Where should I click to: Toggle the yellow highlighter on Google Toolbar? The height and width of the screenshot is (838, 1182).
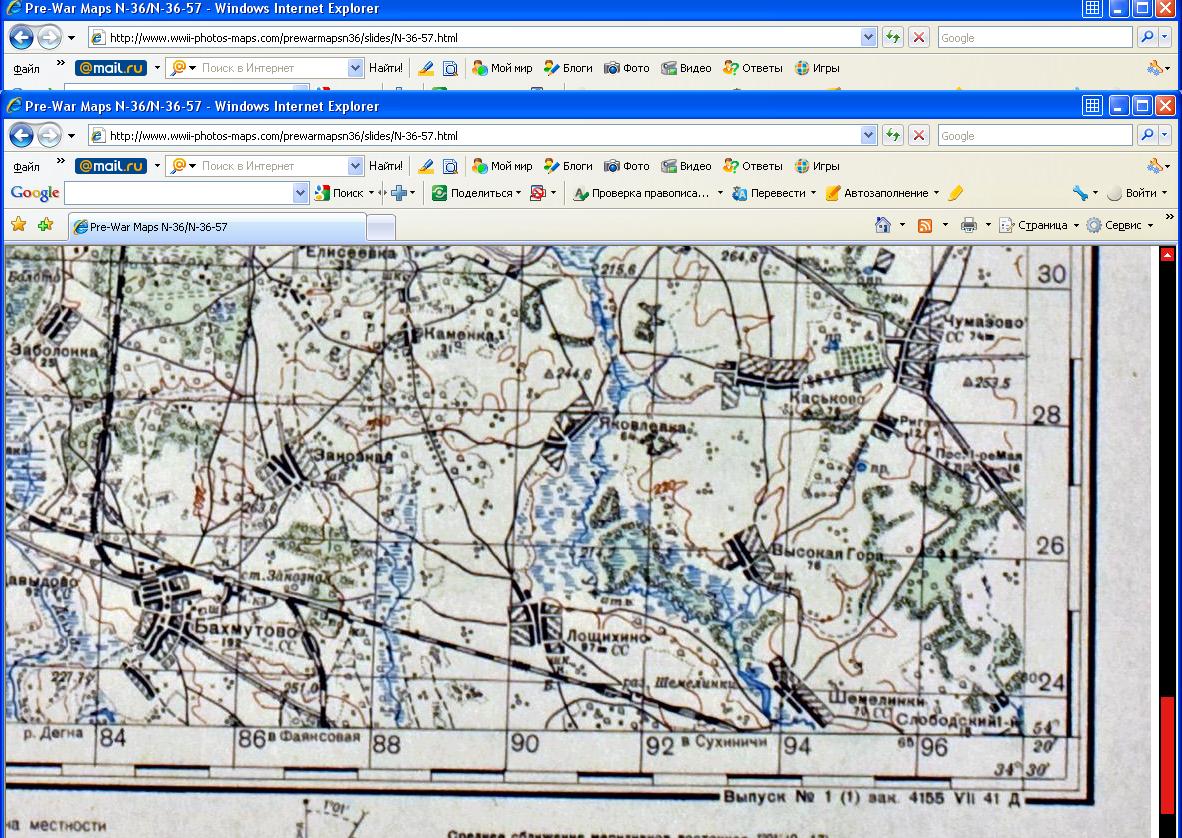955,193
